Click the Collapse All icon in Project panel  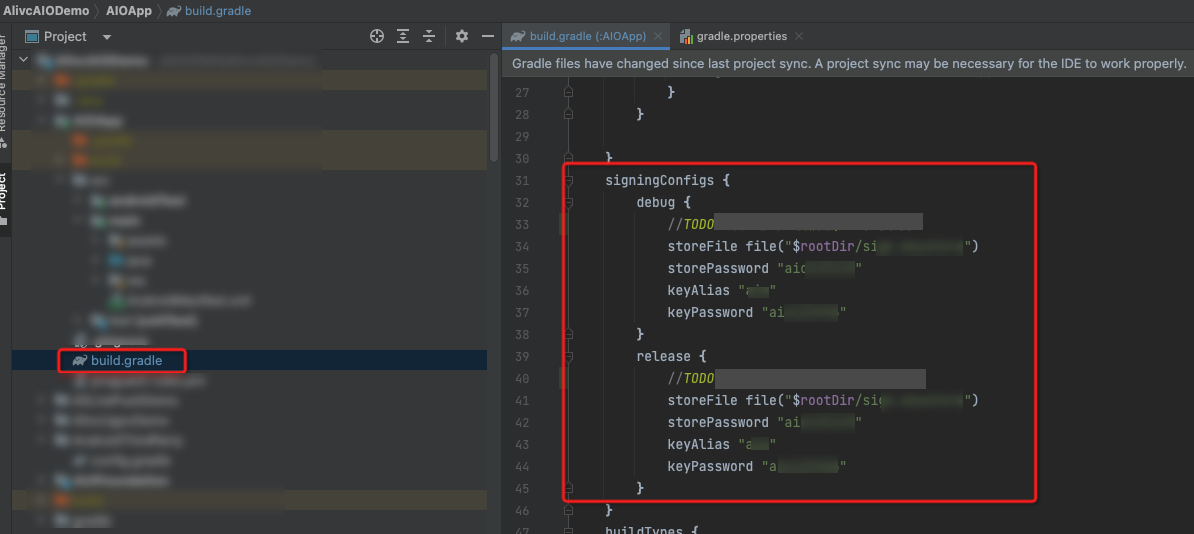click(429, 36)
